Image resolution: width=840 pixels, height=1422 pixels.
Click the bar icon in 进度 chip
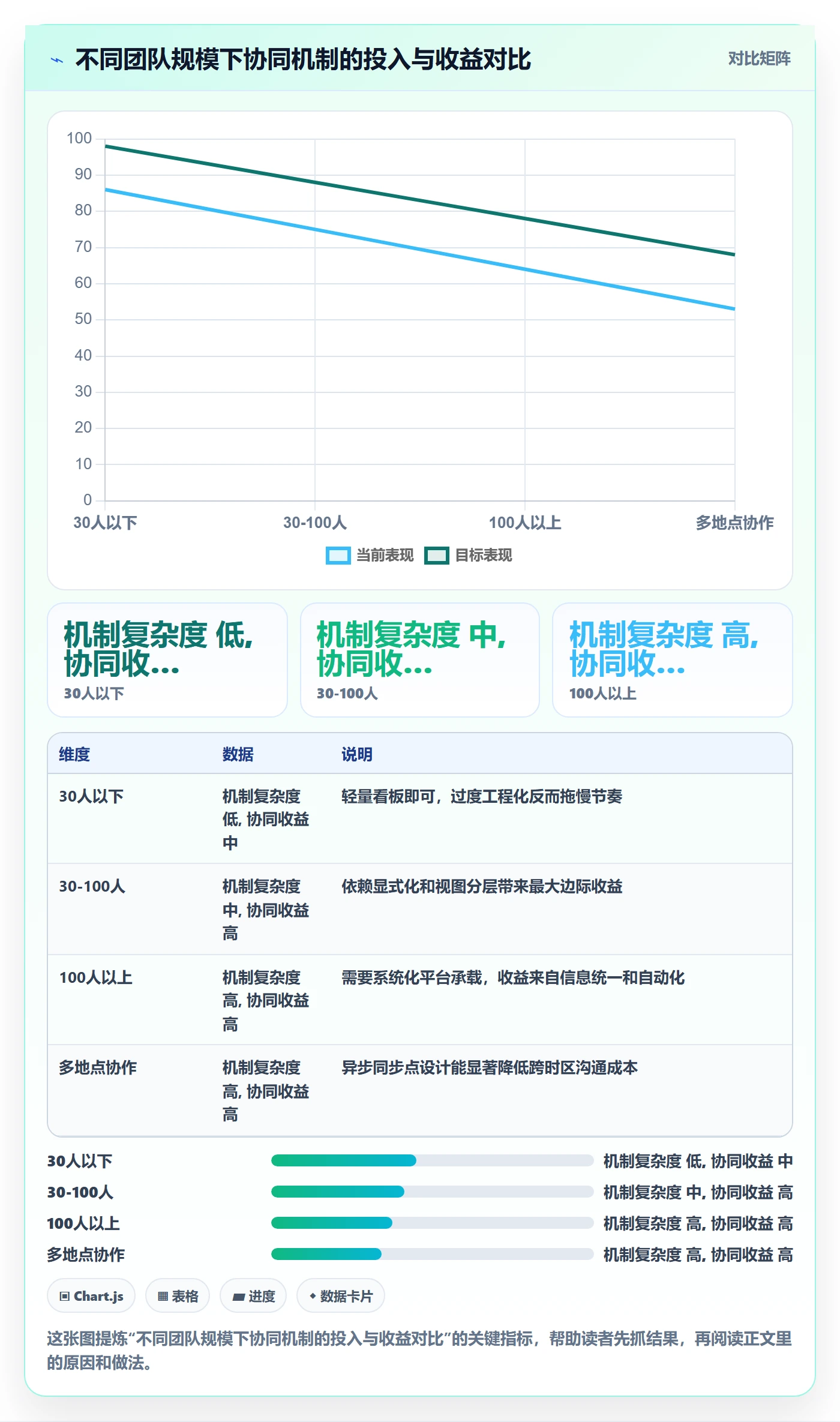239,1297
